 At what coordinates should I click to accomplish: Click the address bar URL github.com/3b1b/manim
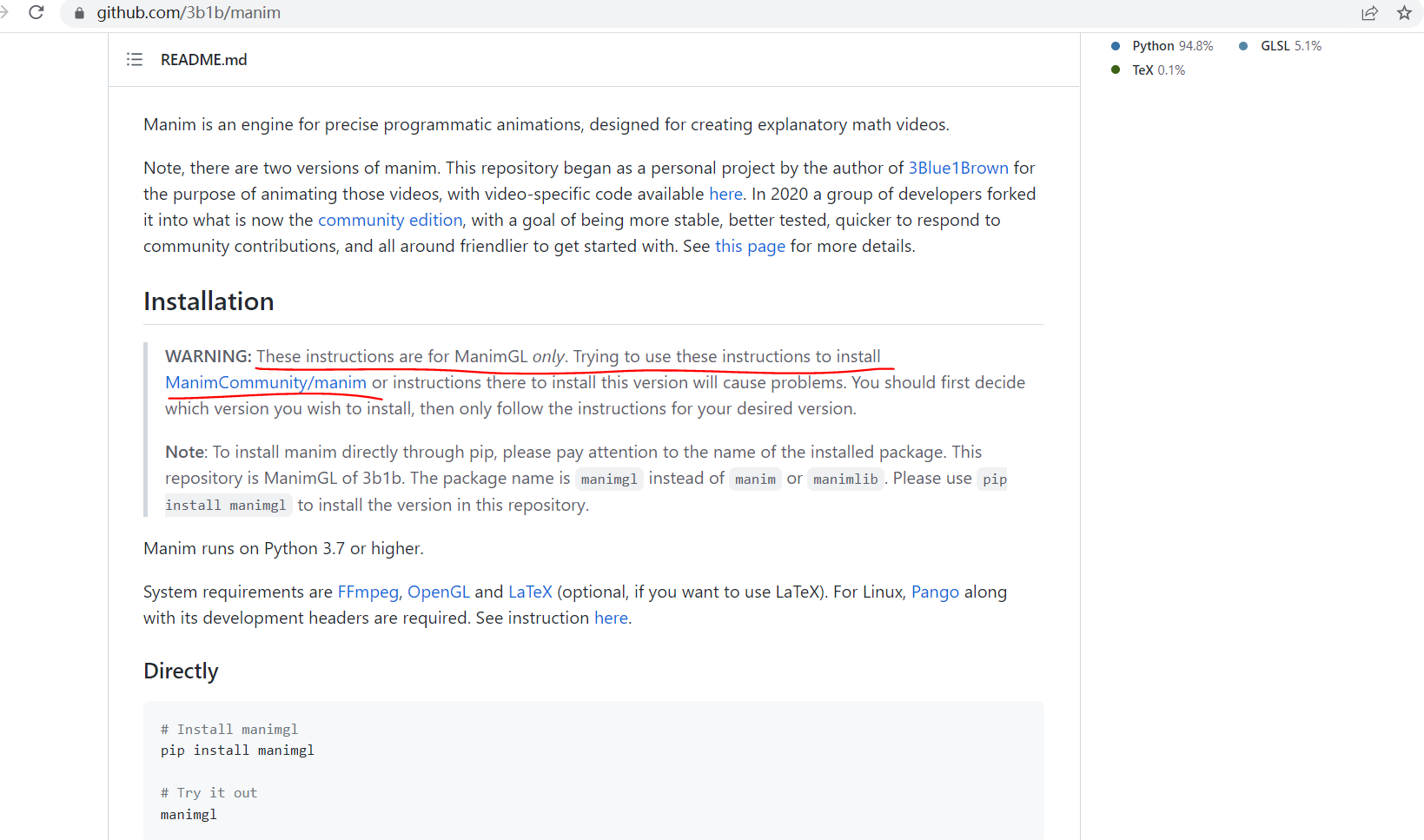(x=189, y=13)
